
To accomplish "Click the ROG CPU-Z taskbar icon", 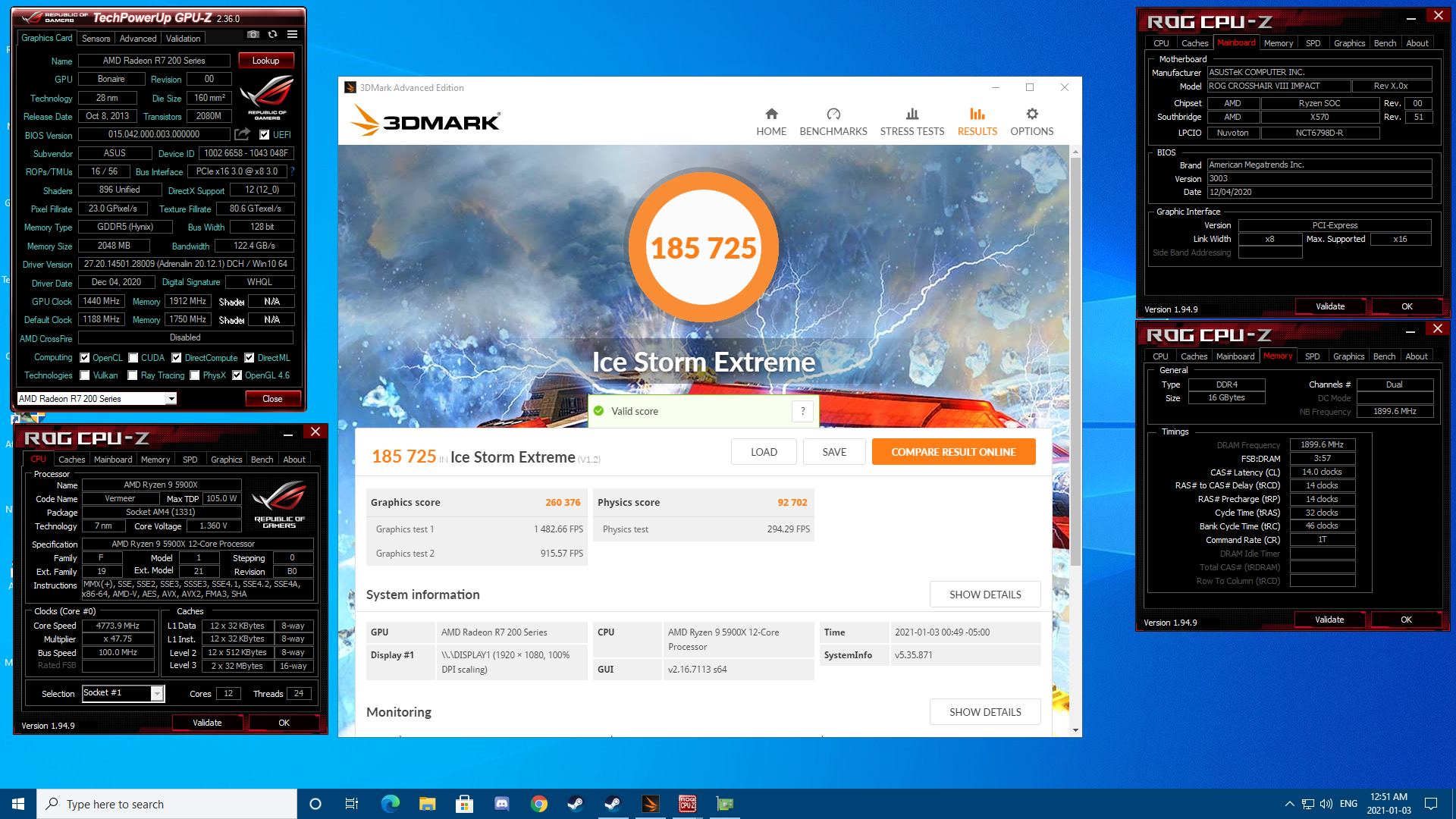I will [x=687, y=804].
